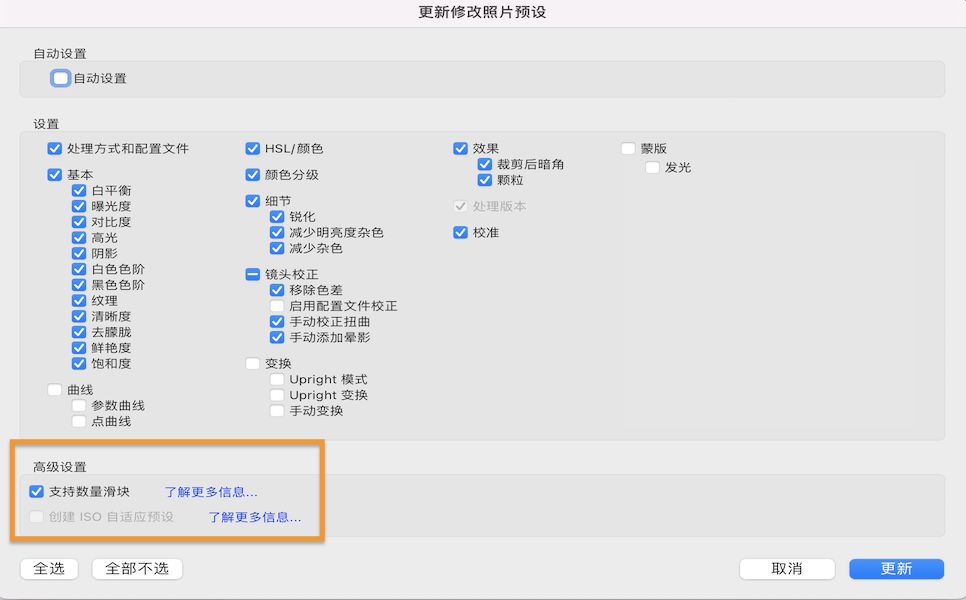Enable the 曲线 checkbox
Image resolution: width=966 pixels, height=600 pixels.
point(54,389)
